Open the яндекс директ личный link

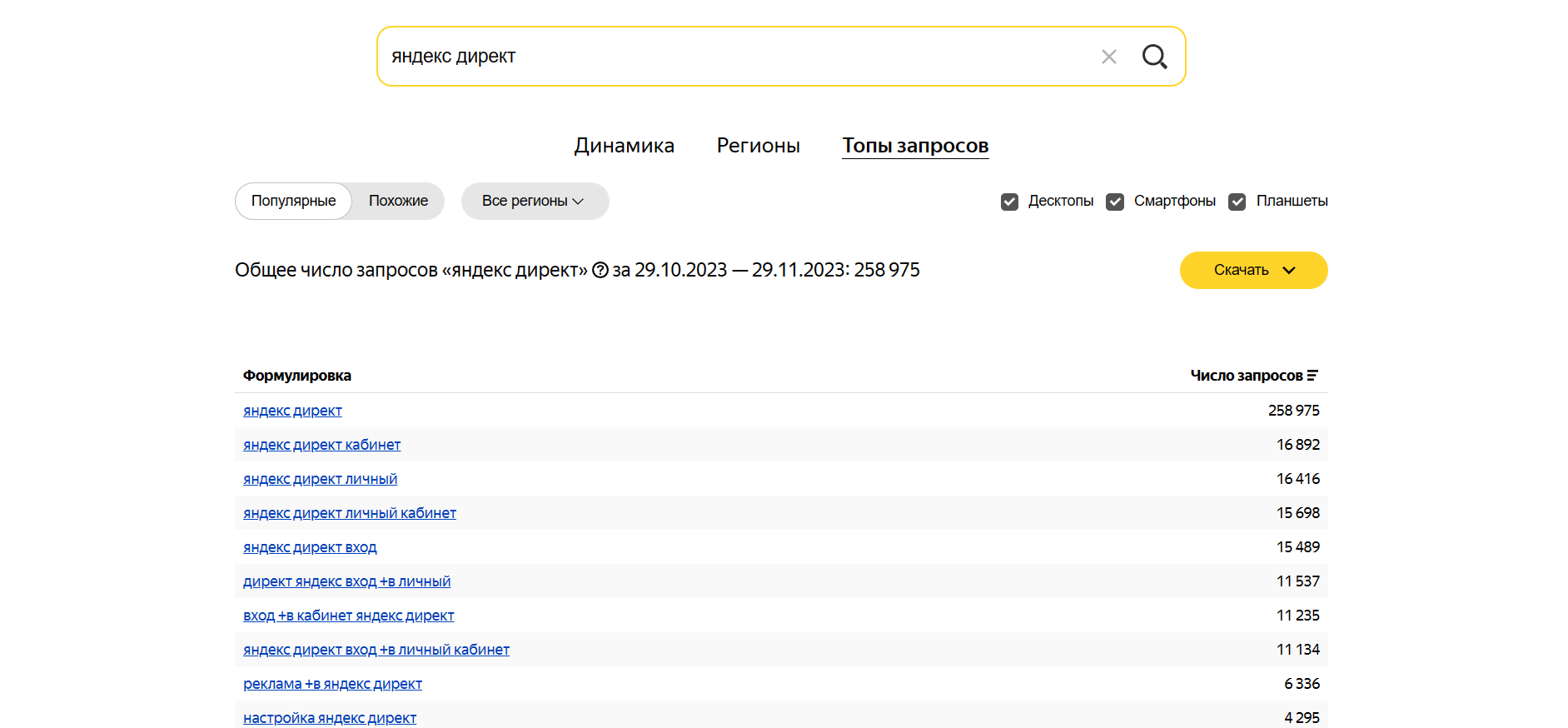(320, 479)
